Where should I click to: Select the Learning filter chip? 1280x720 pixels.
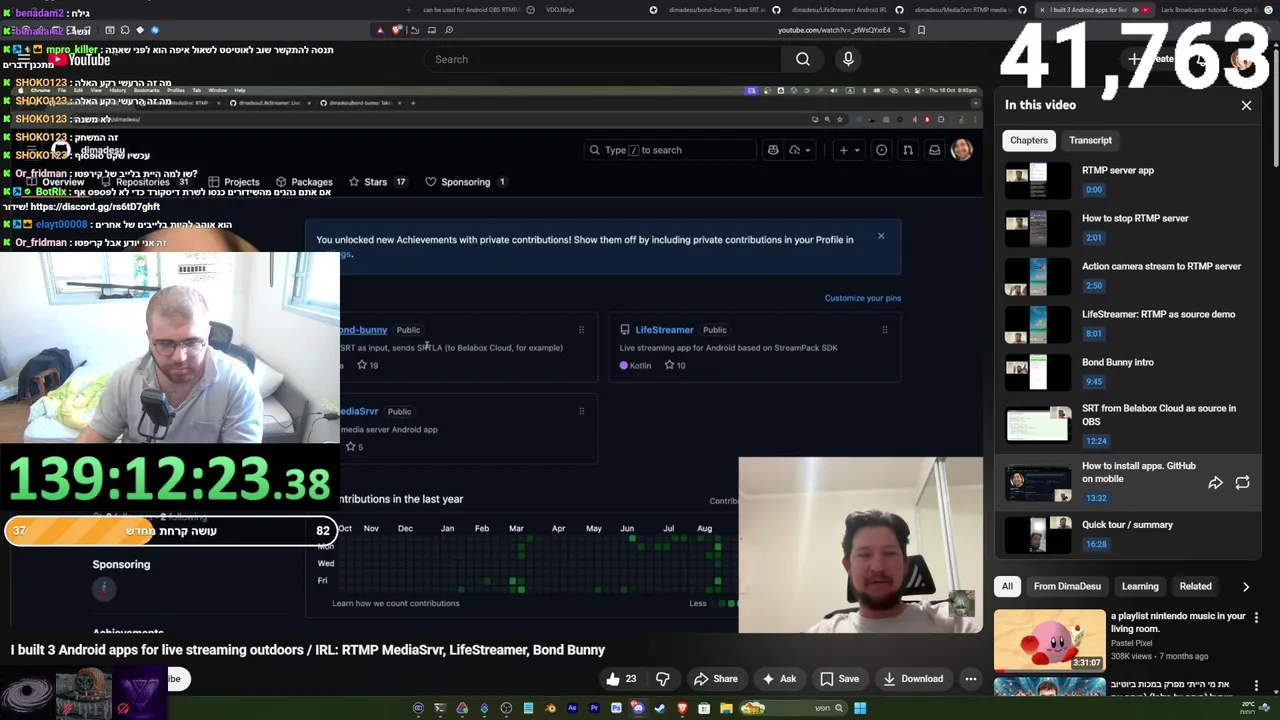[1140, 587]
